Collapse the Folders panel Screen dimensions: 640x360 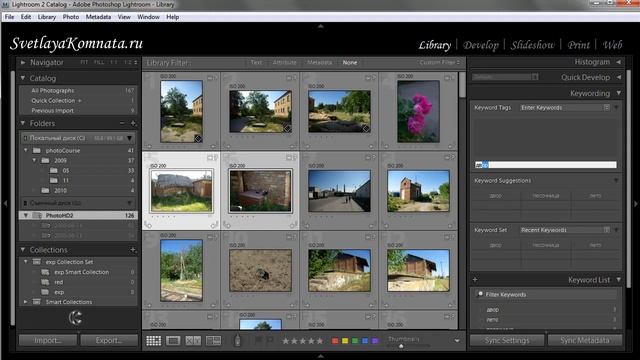(23, 123)
